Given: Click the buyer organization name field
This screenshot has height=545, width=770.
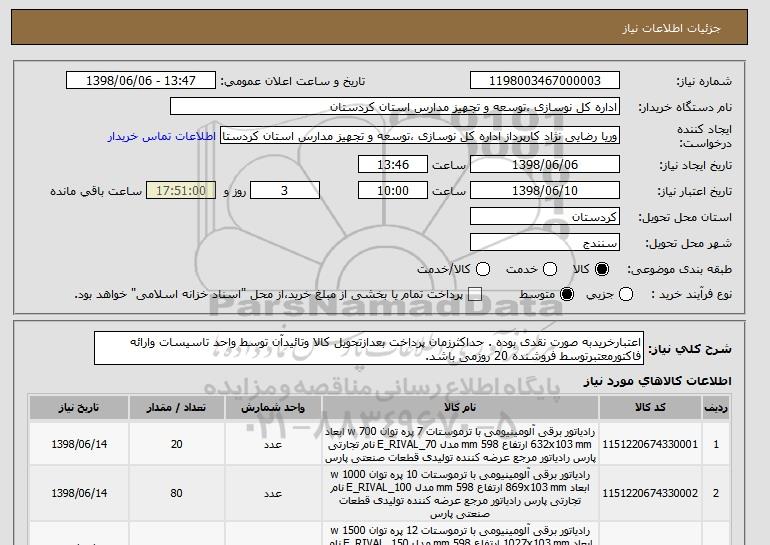Looking at the screenshot, I should tap(395, 107).
